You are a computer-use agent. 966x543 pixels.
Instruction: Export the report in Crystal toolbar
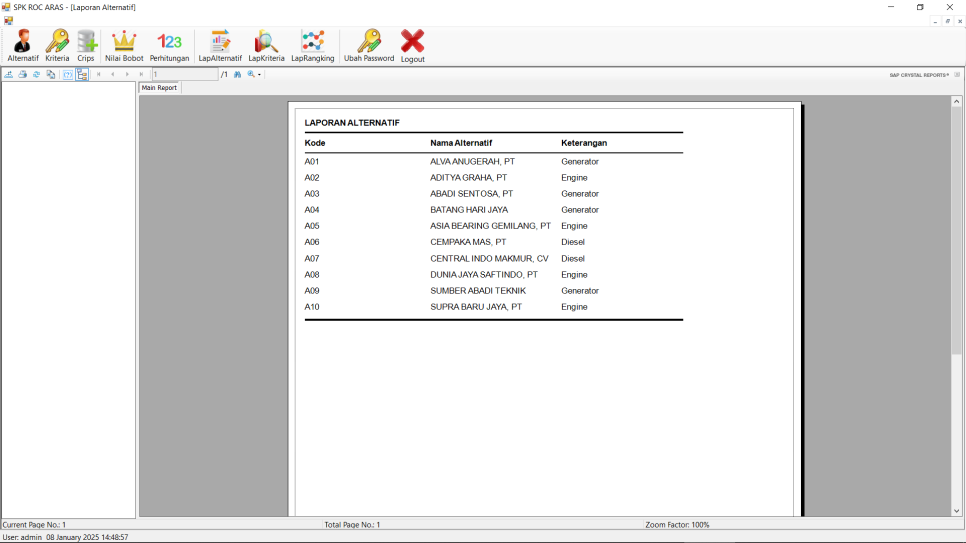pyautogui.click(x=9, y=75)
